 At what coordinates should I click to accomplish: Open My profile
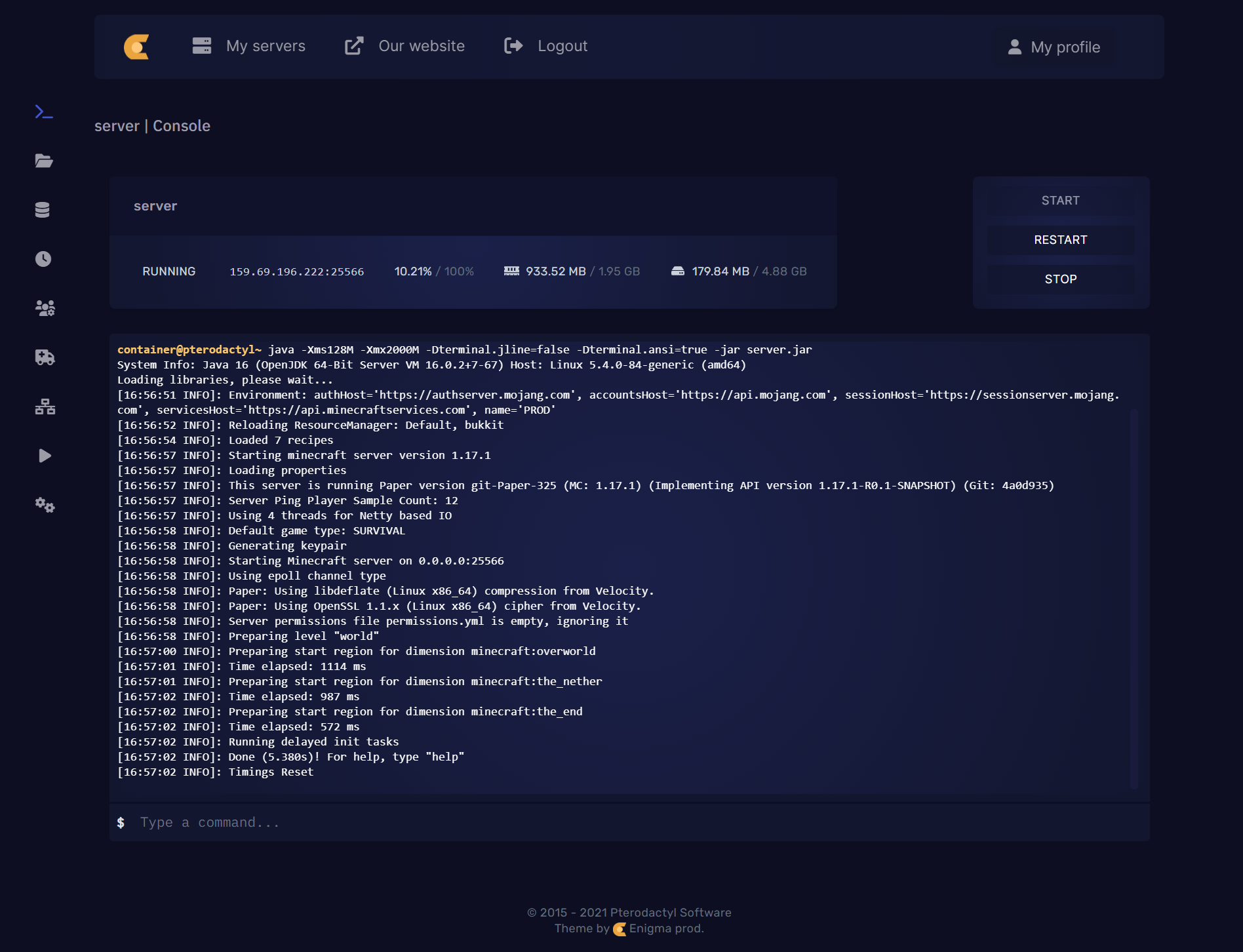point(1054,47)
